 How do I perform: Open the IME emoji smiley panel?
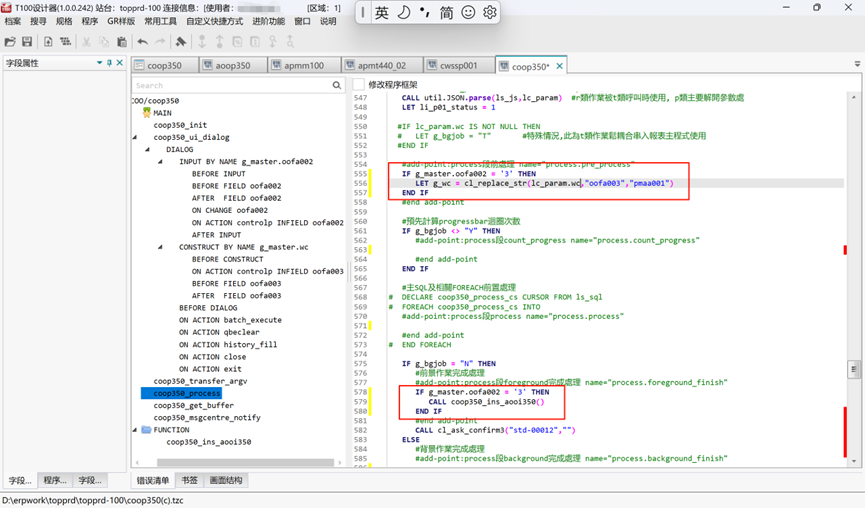click(468, 13)
